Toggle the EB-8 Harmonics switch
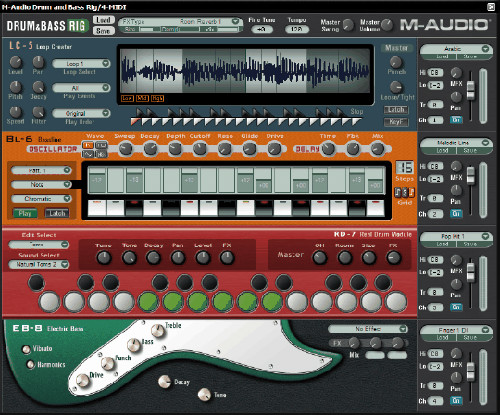Viewport: 500px width, 415px height. click(31, 365)
